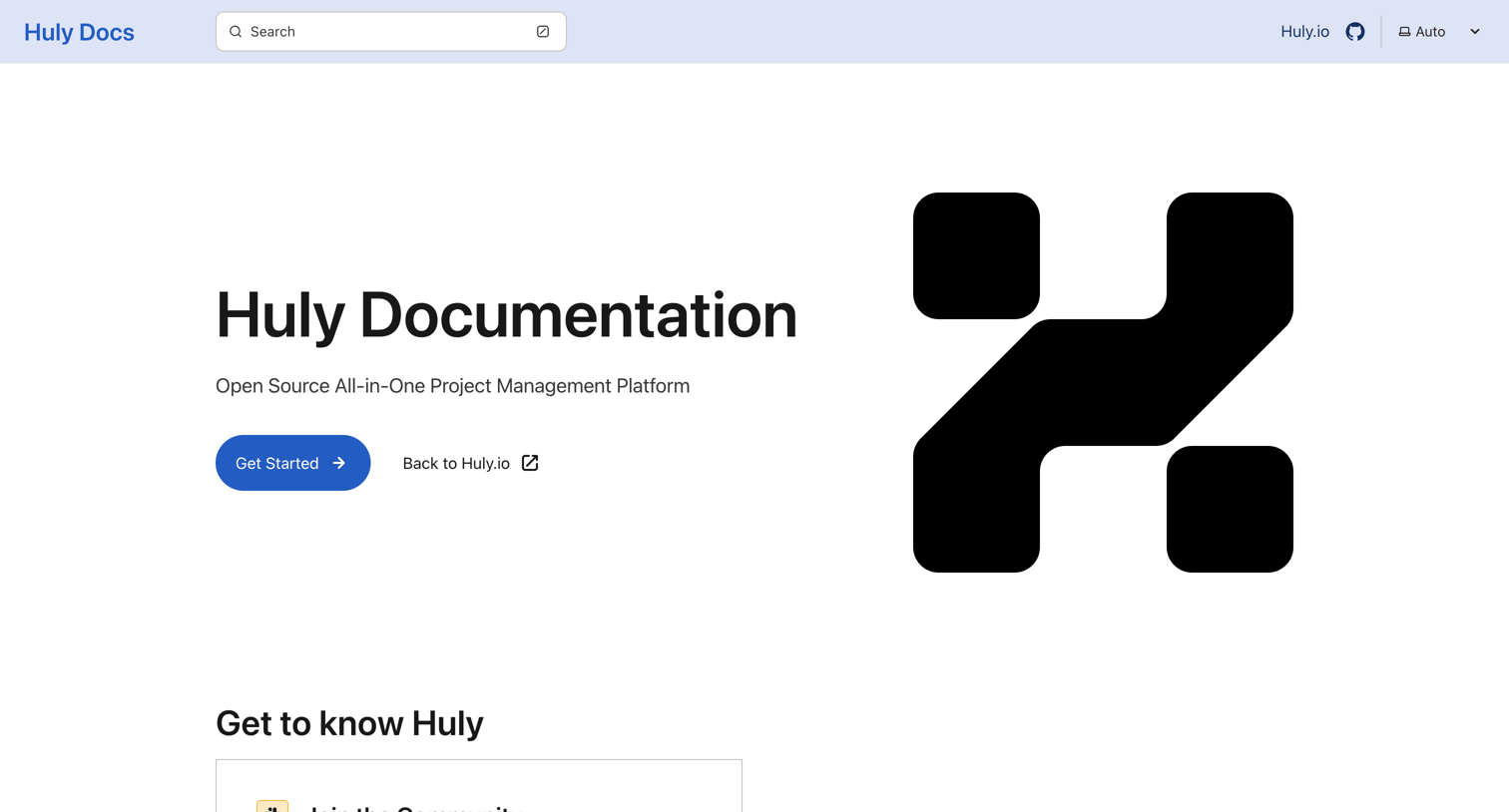Click the Get Started button
This screenshot has height=812, width=1509.
click(292, 463)
